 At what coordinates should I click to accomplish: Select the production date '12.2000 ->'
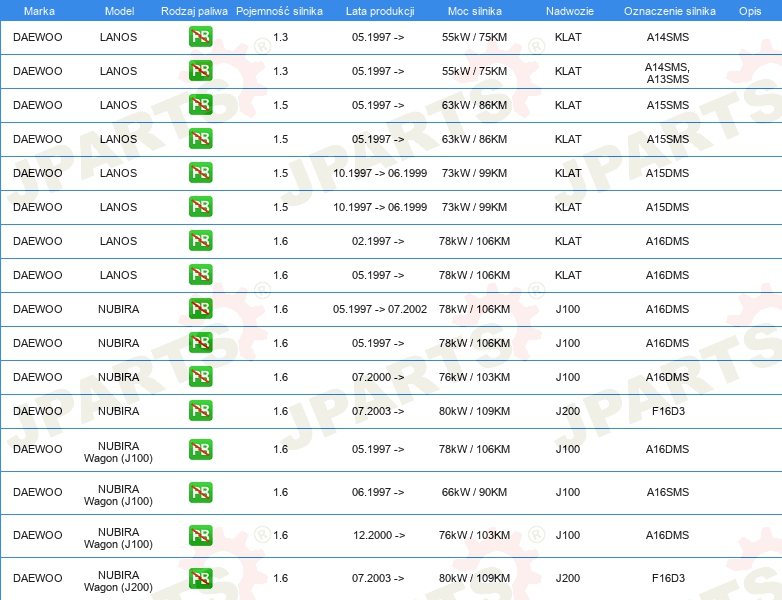coord(379,535)
